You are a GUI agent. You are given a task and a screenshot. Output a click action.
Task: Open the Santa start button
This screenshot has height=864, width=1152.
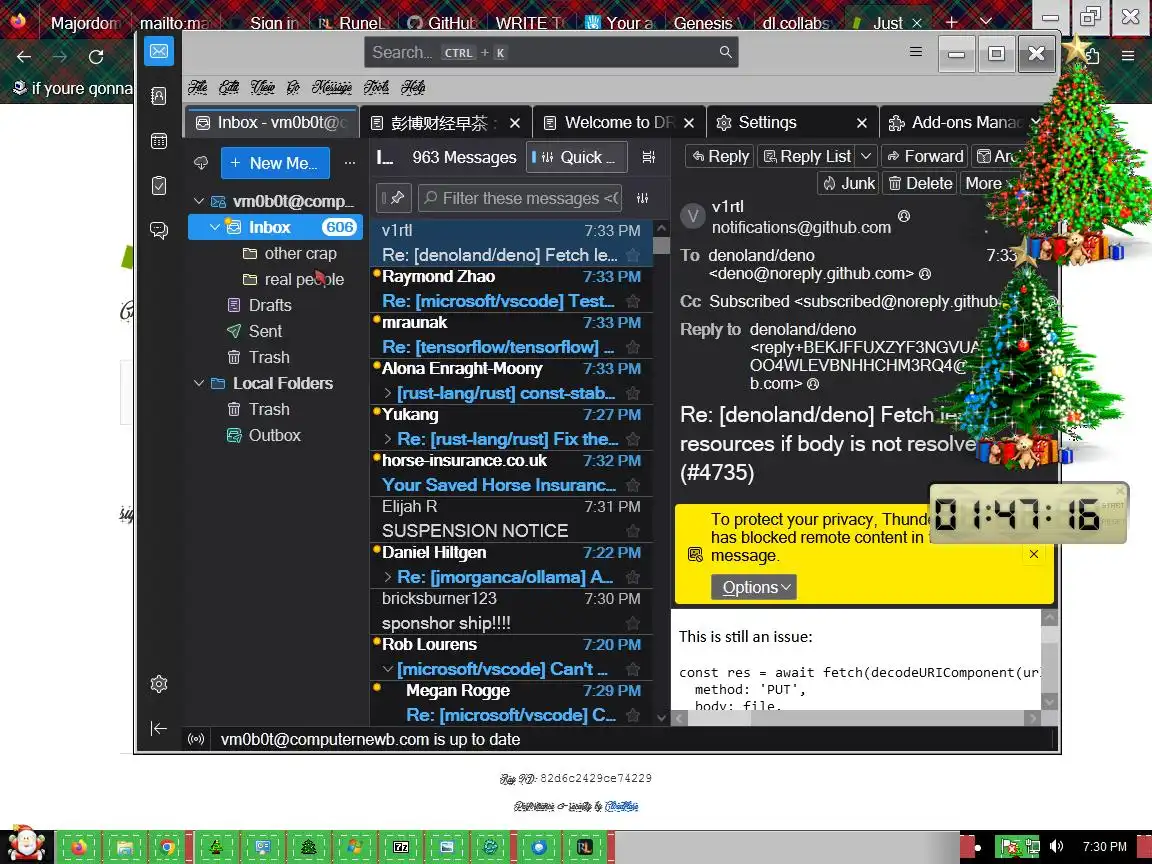(26, 845)
